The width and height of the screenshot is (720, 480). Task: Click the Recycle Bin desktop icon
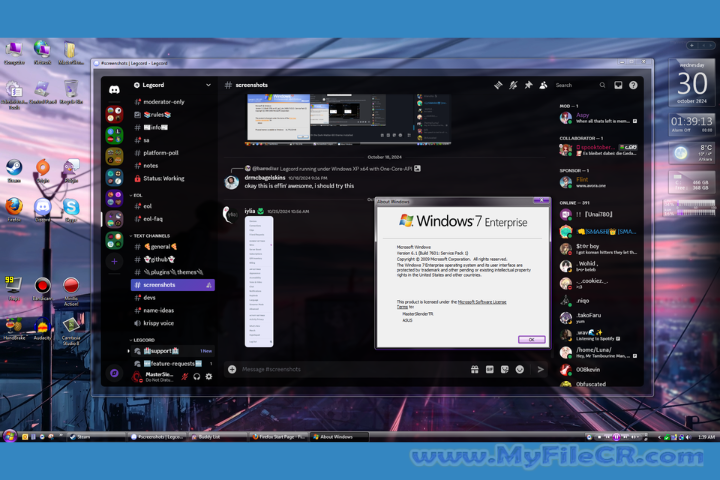pyautogui.click(x=71, y=92)
